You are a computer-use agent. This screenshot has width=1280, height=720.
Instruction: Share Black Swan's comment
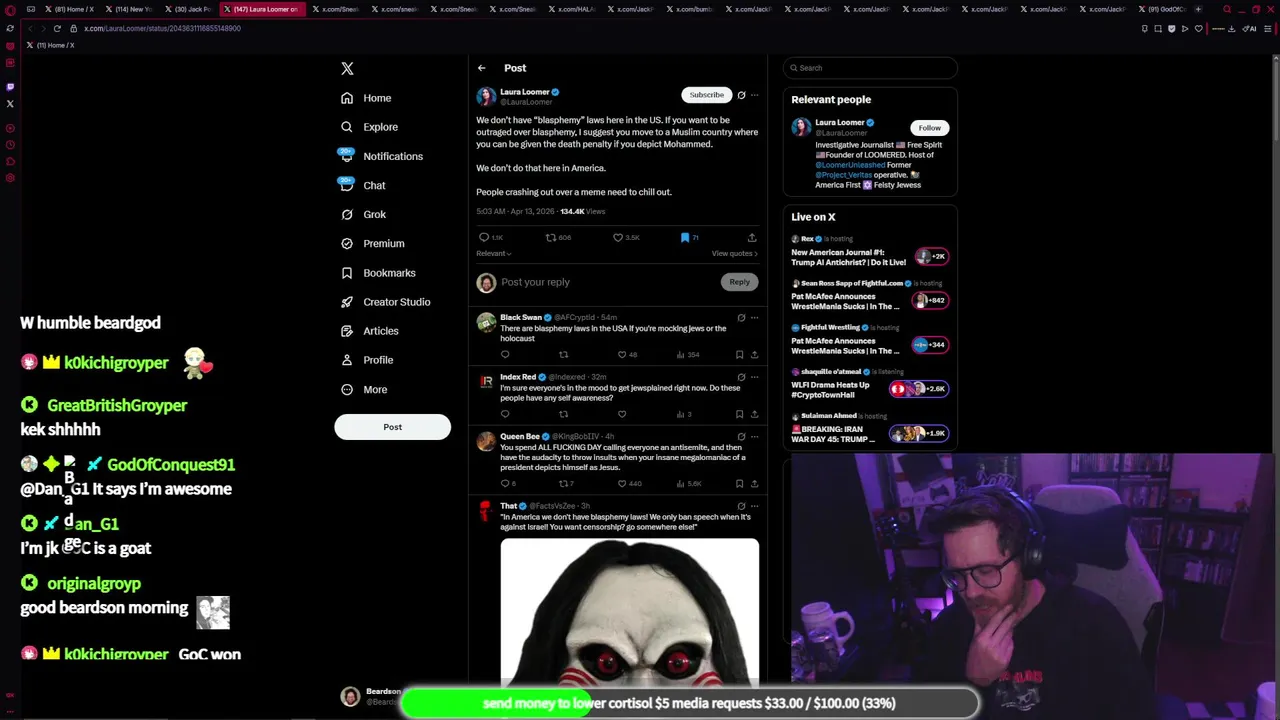[x=754, y=354]
